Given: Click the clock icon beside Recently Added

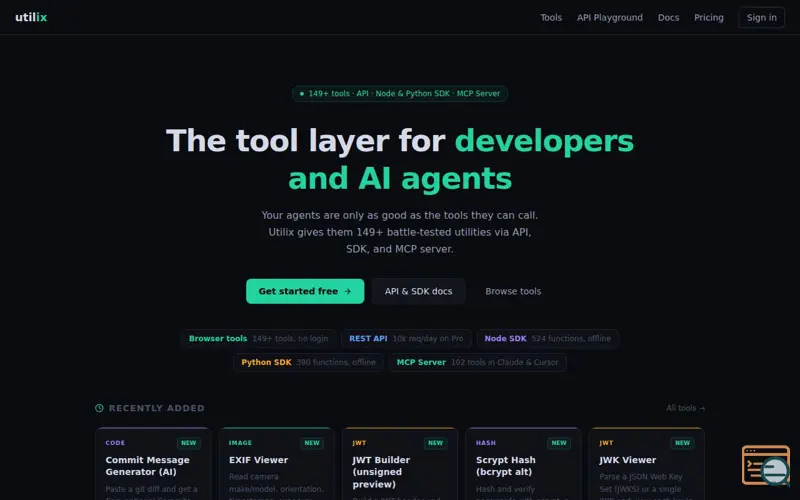Looking at the screenshot, I should pyautogui.click(x=99, y=408).
